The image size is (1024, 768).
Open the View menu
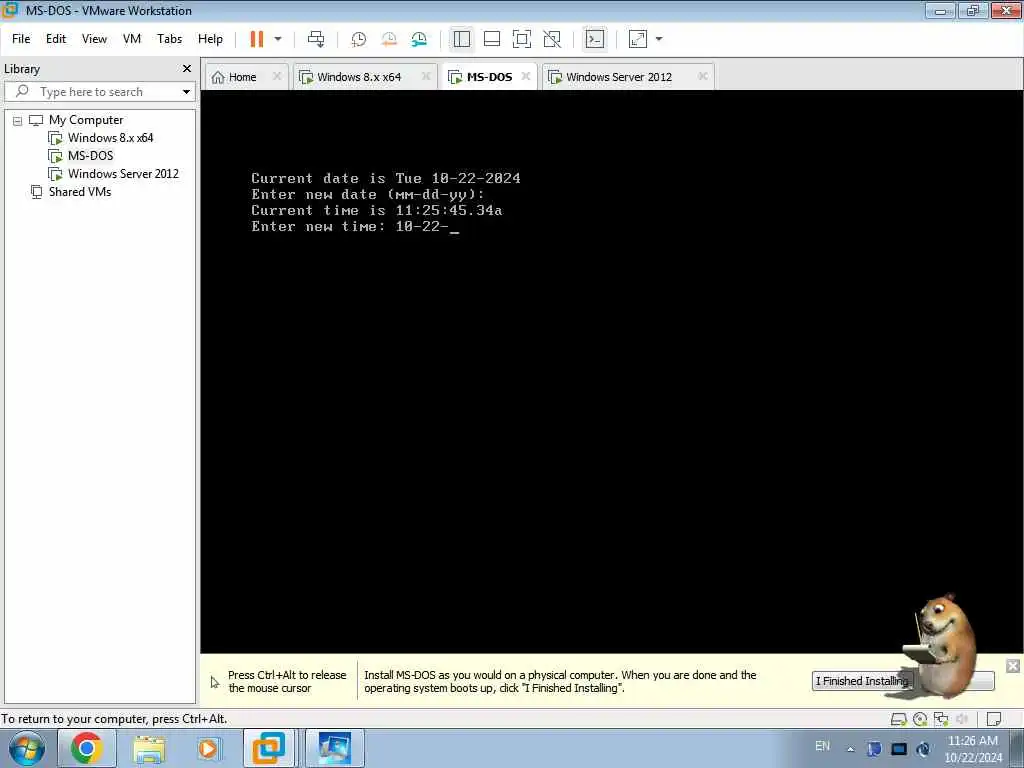pos(94,39)
